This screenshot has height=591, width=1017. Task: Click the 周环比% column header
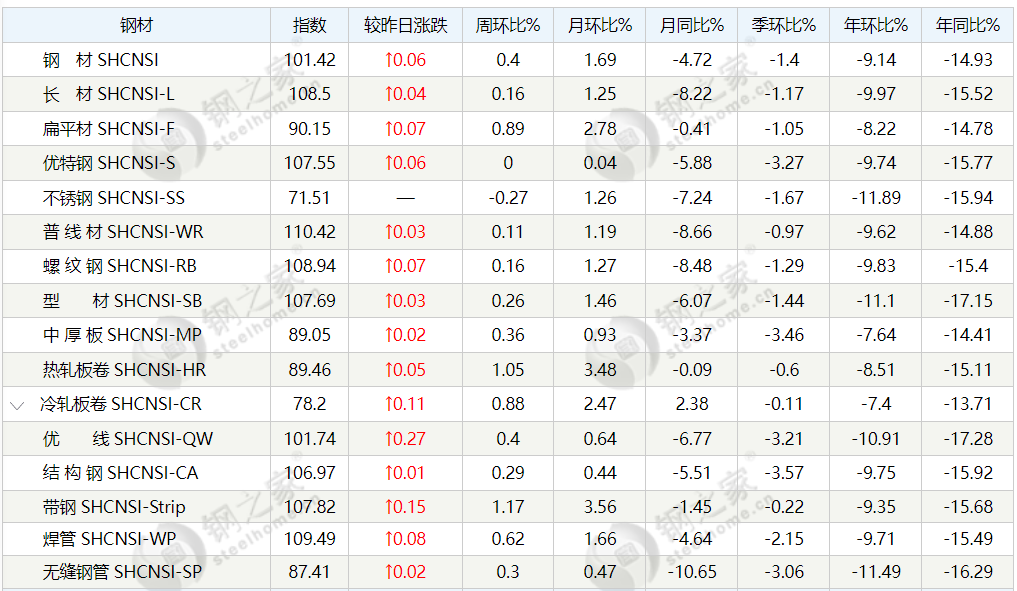coord(507,25)
